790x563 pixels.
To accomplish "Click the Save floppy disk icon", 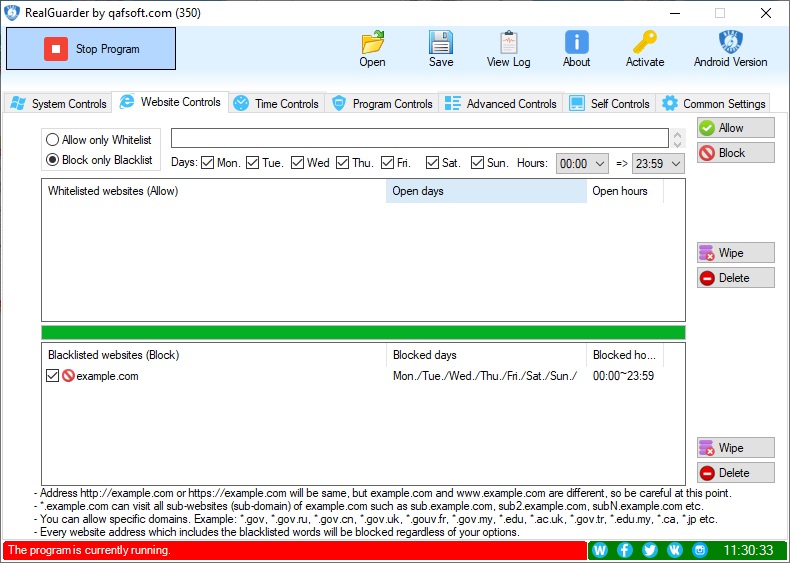I will coord(441,43).
